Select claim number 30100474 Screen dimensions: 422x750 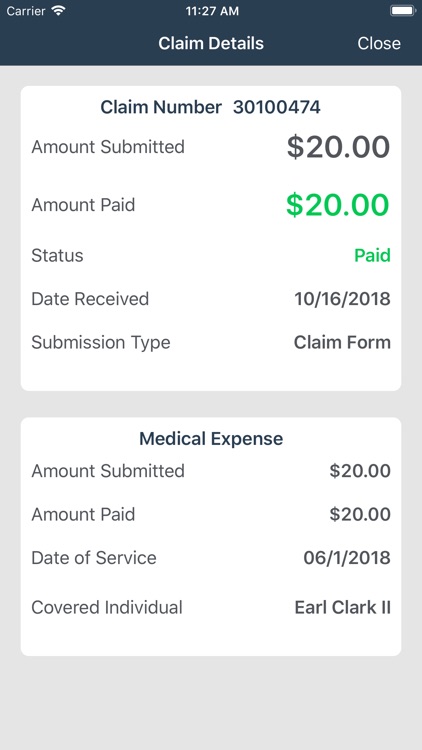point(277,107)
